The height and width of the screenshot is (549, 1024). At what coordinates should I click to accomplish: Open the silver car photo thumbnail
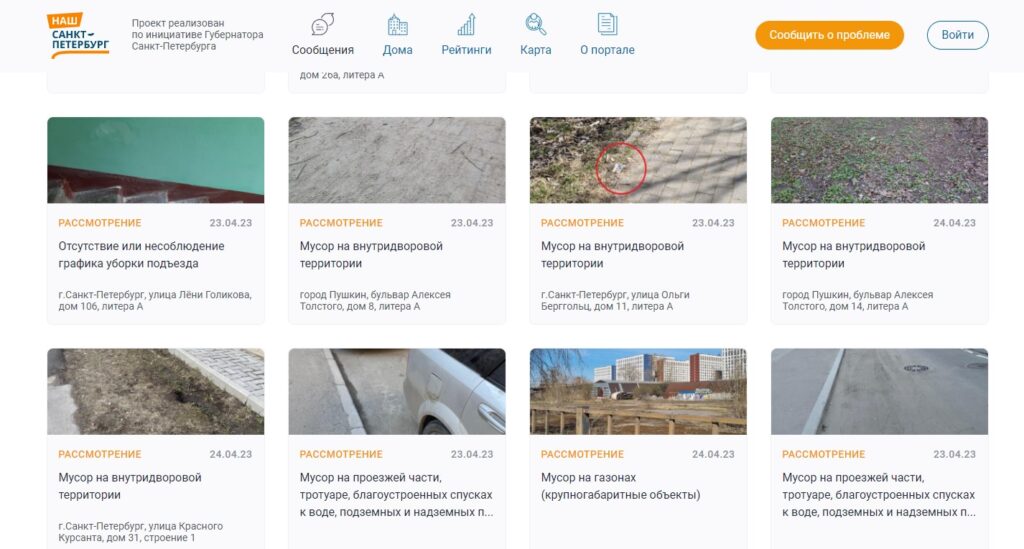(397, 391)
